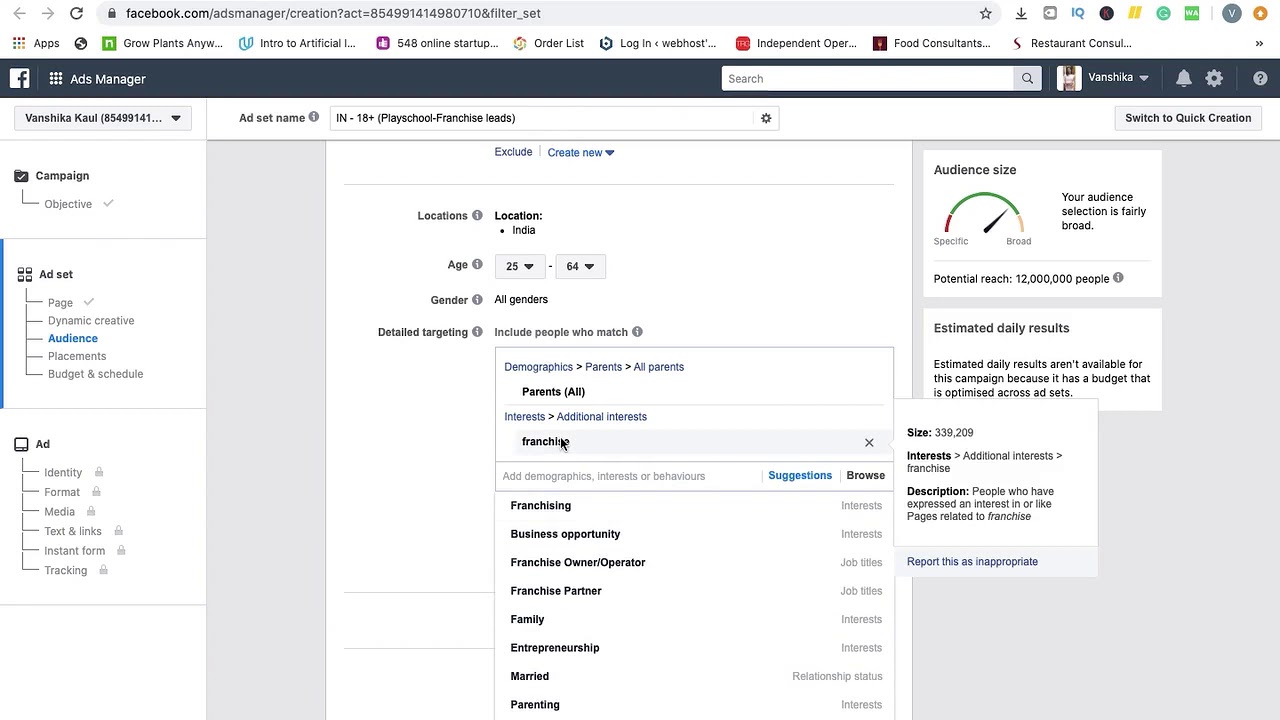Click the Ad set grid icon in sidebar
This screenshot has height=720, width=1280.
click(24, 274)
